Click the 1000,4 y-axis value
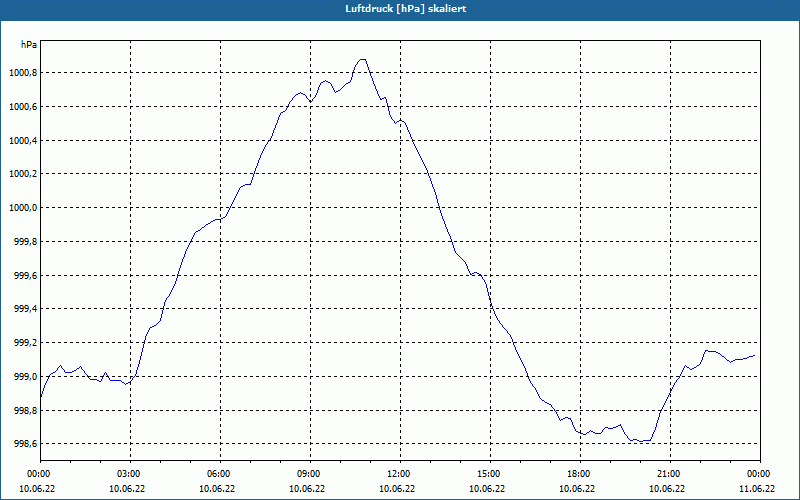This screenshot has width=800, height=500. tap(23, 140)
